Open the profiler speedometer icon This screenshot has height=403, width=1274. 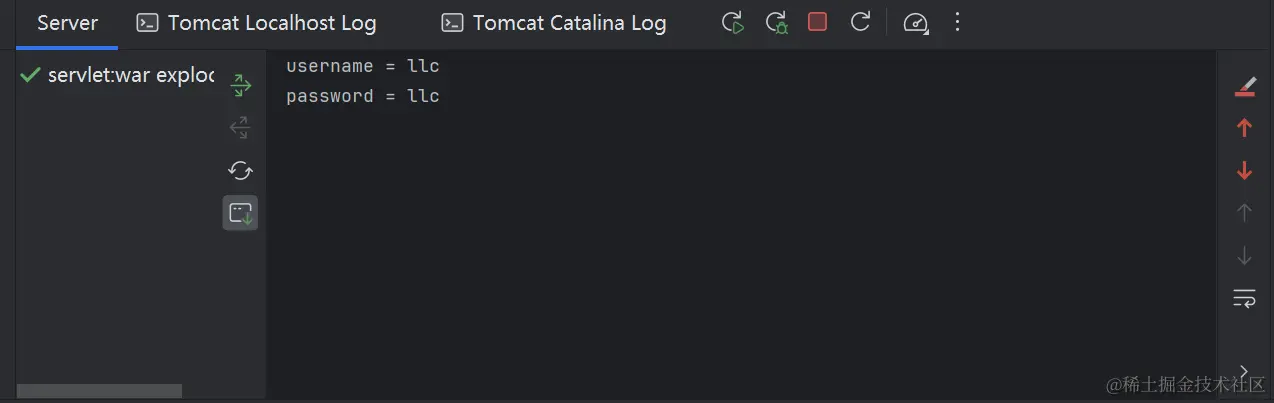click(913, 22)
